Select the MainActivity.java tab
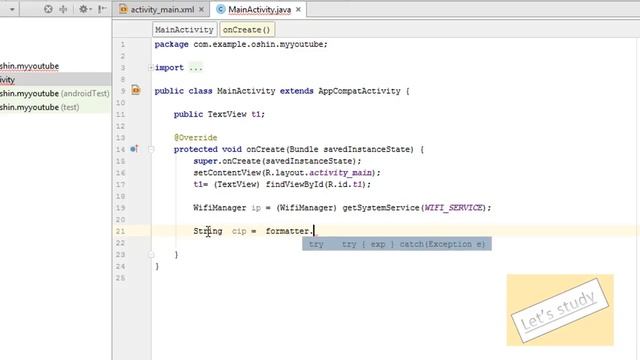 [259, 9]
